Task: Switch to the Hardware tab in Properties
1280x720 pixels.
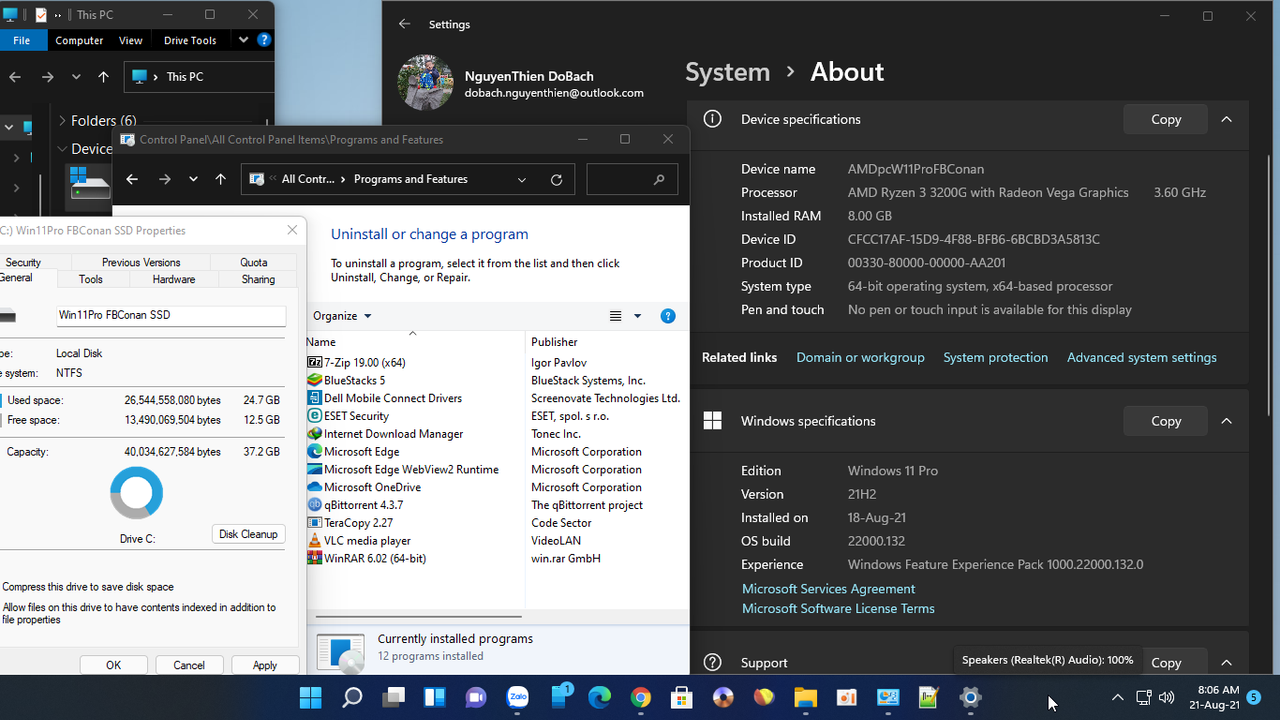Action: point(174,279)
